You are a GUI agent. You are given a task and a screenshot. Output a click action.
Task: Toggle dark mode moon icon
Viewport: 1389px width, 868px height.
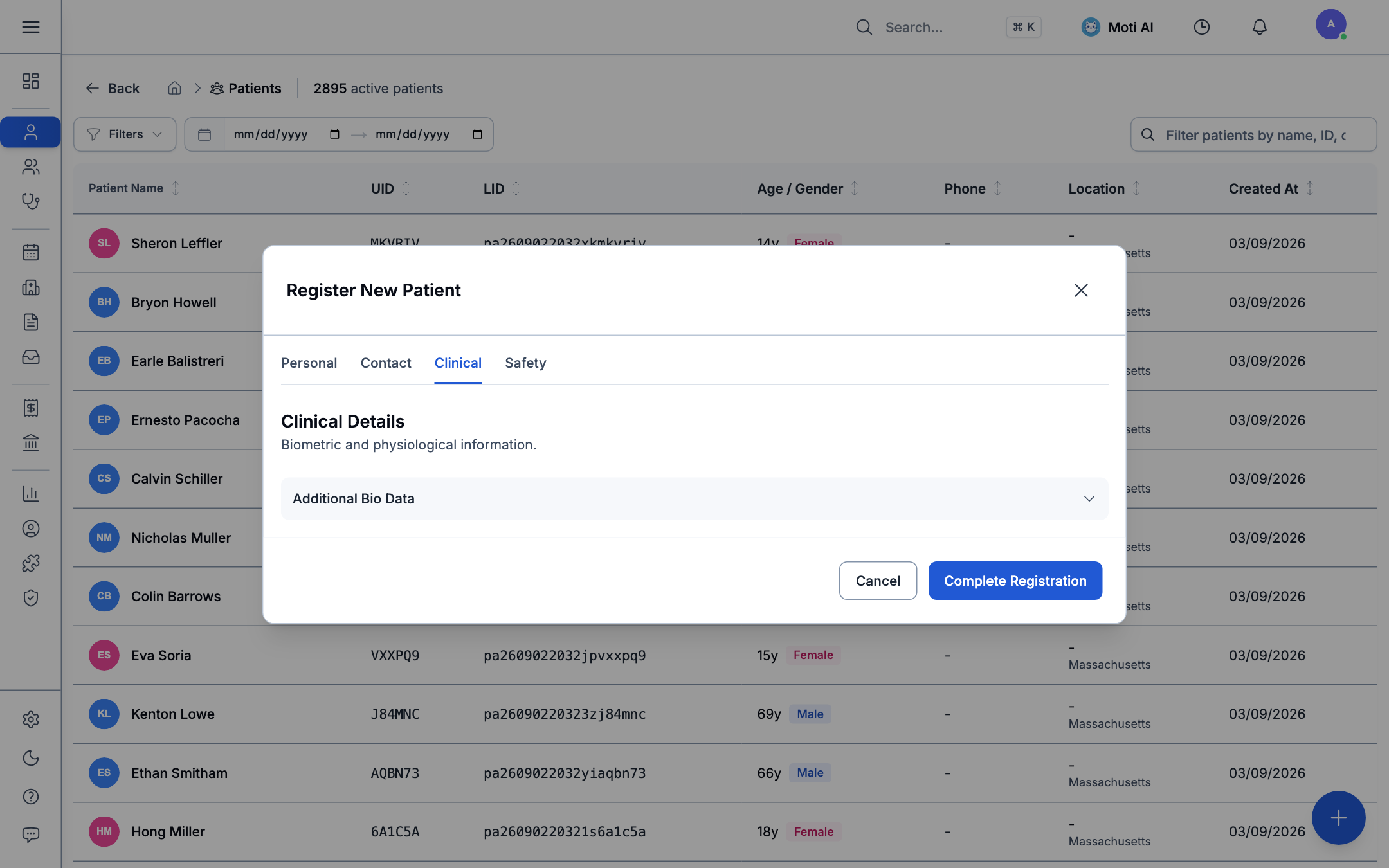click(x=30, y=758)
